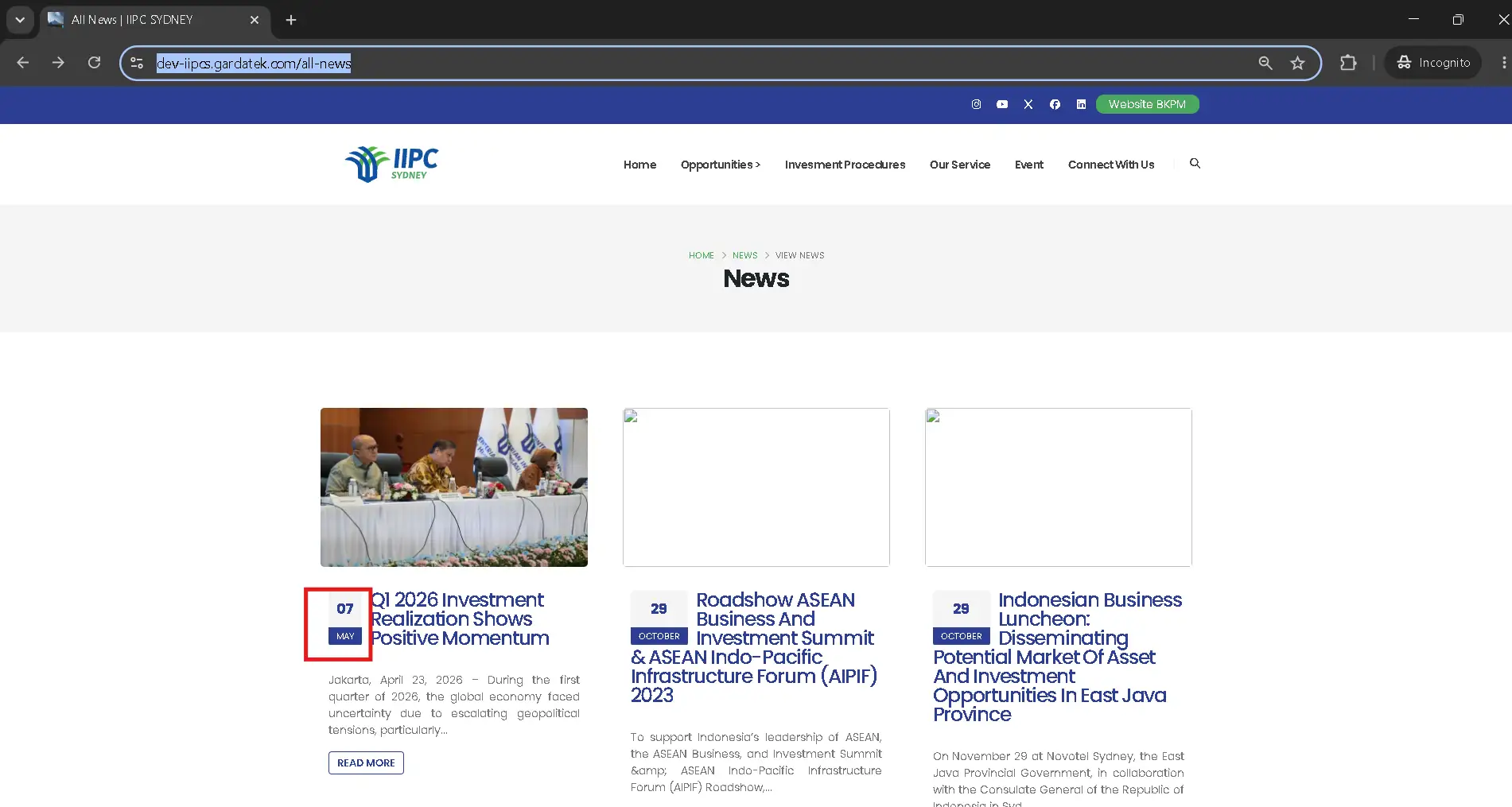1512x807 pixels.
Task: Open the LinkedIn social icon
Action: [x=1081, y=104]
